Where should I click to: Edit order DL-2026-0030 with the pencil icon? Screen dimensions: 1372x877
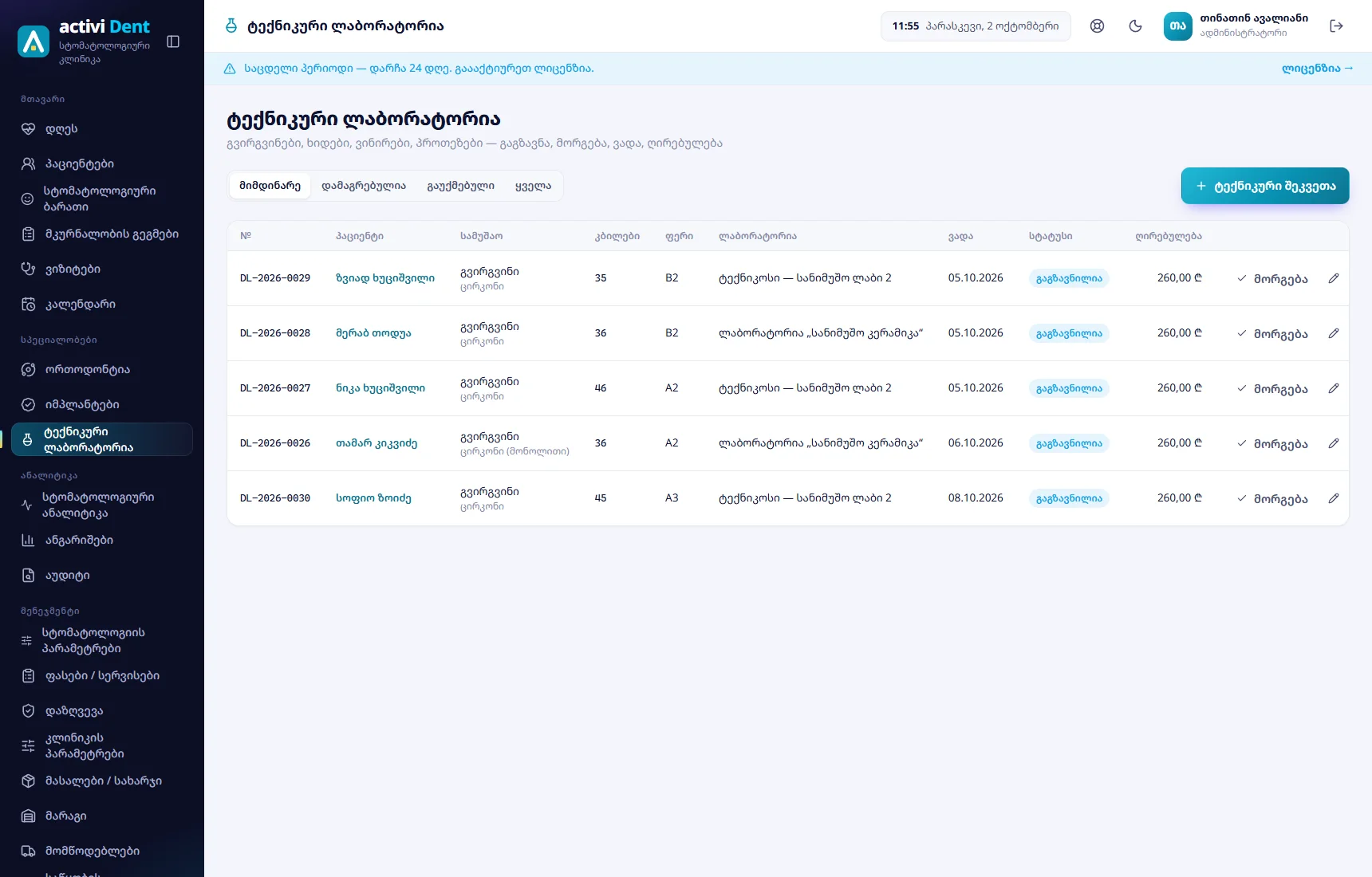tap(1334, 498)
